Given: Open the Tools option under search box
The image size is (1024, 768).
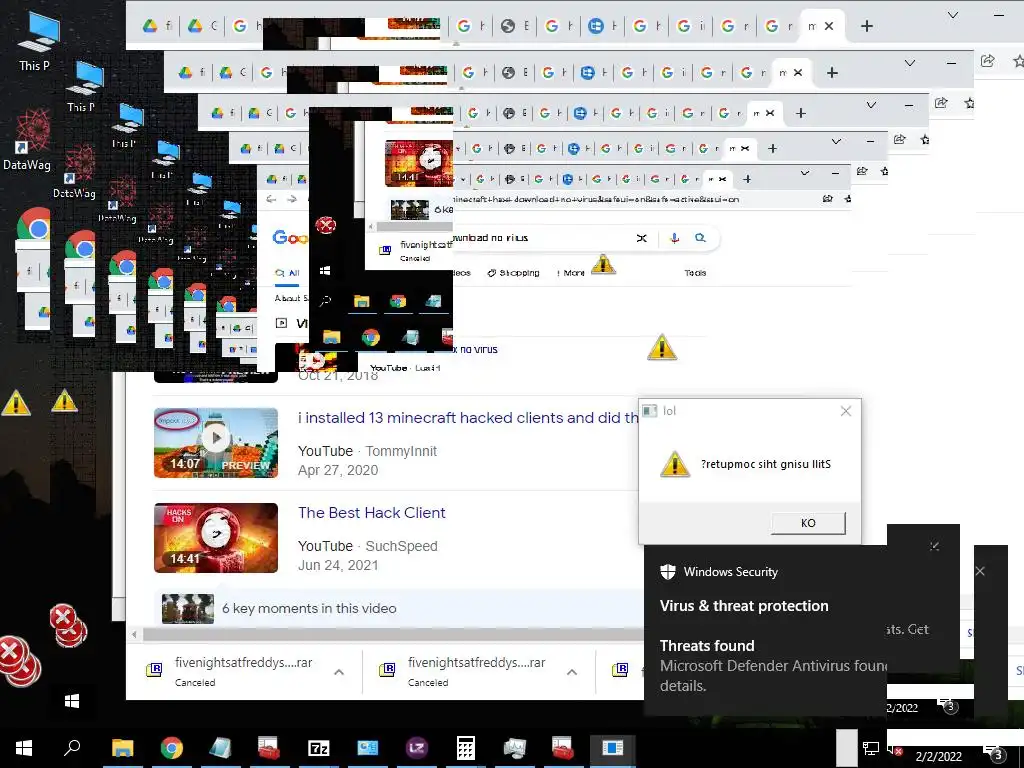Looking at the screenshot, I should [695, 273].
